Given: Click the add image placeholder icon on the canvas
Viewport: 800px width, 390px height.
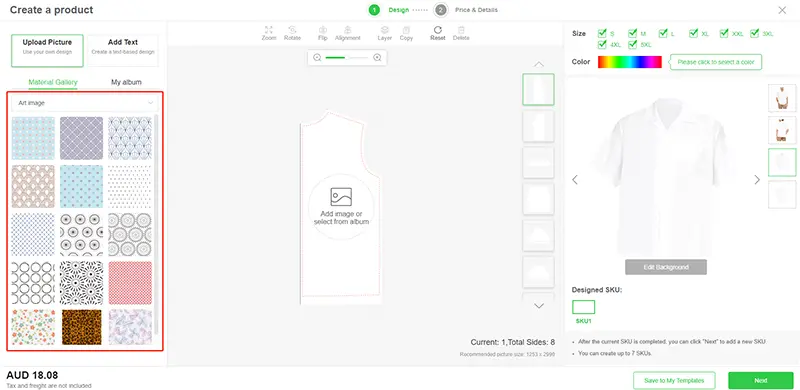Looking at the screenshot, I should (341, 197).
